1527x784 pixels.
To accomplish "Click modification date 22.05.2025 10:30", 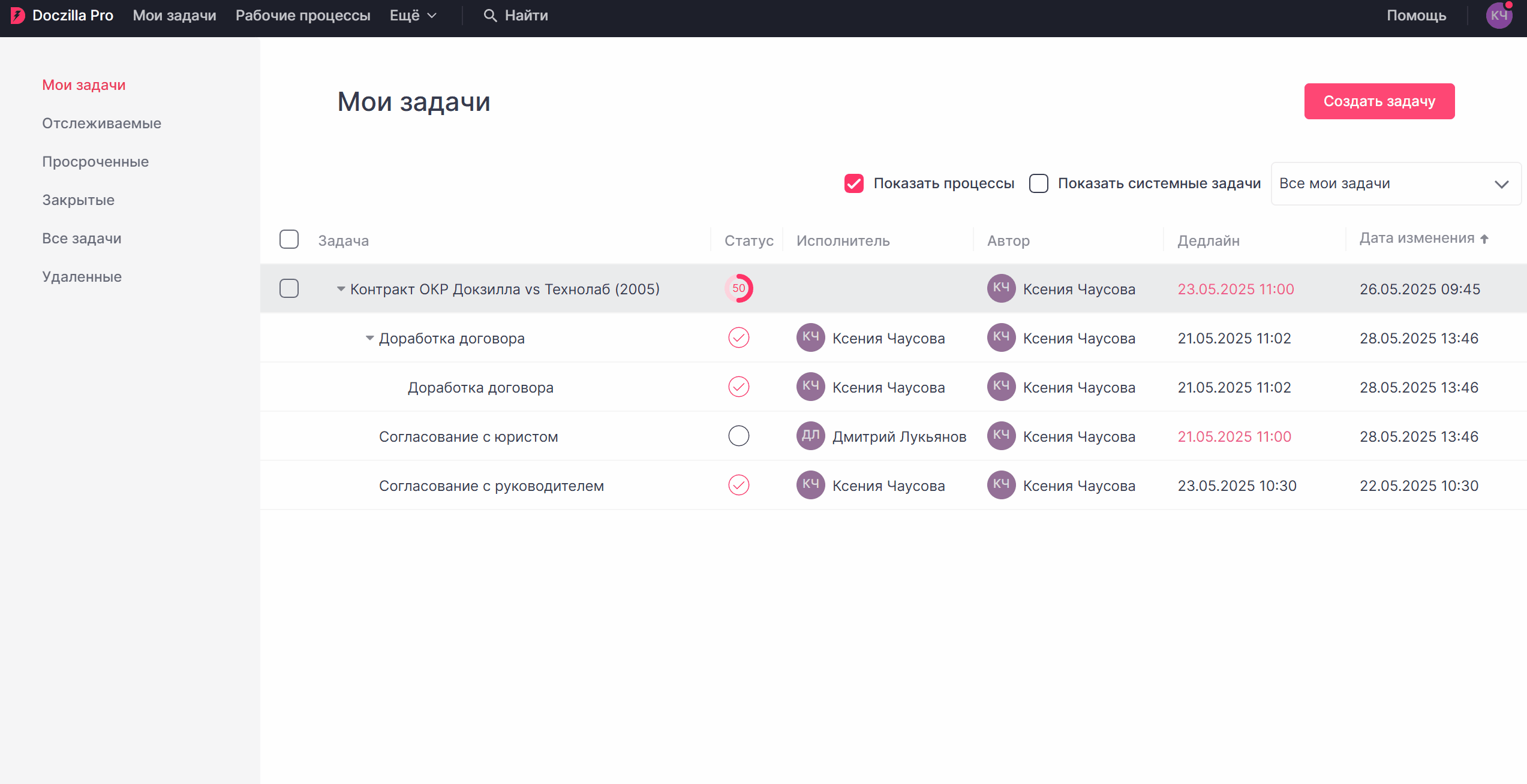I will [x=1419, y=486].
